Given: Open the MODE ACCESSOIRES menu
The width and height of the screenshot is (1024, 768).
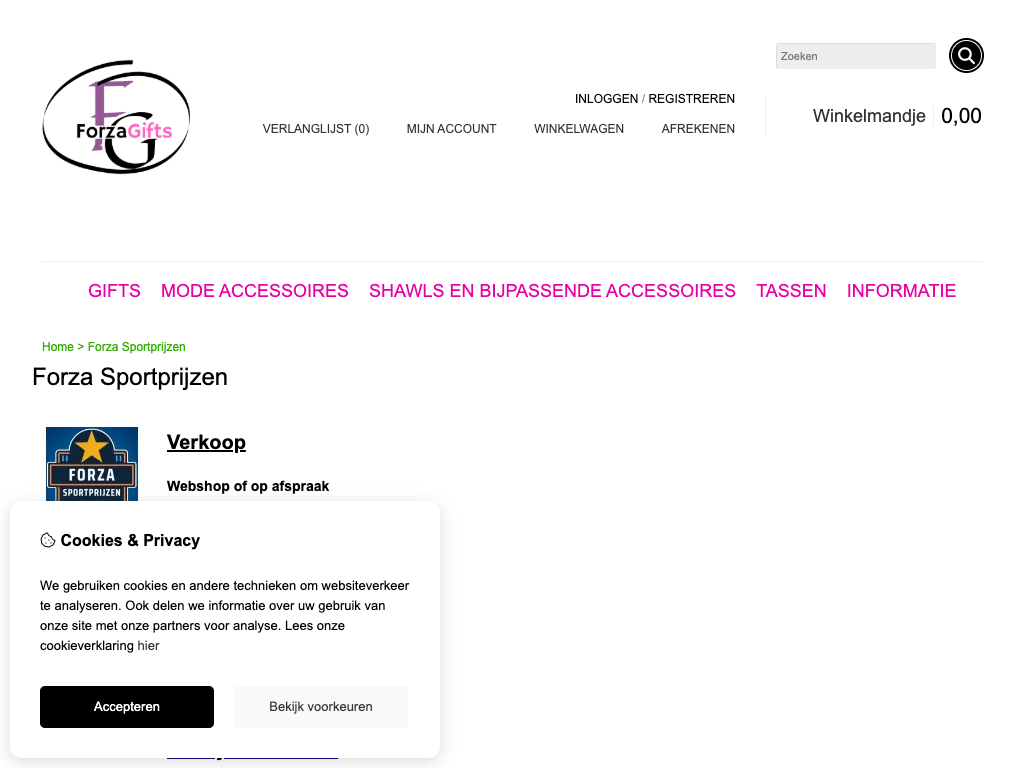Looking at the screenshot, I should pos(255,291).
